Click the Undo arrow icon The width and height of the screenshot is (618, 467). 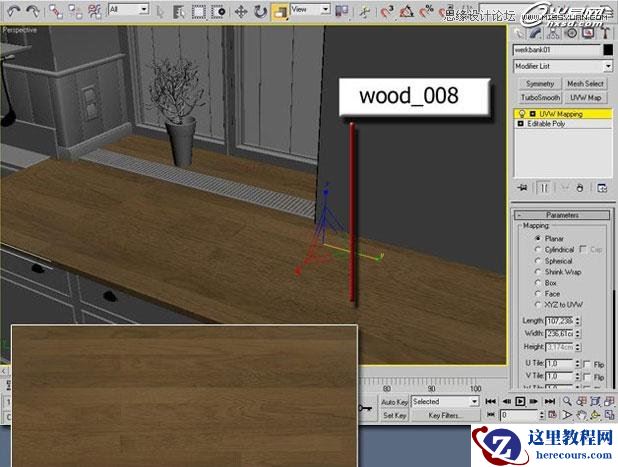point(12,10)
